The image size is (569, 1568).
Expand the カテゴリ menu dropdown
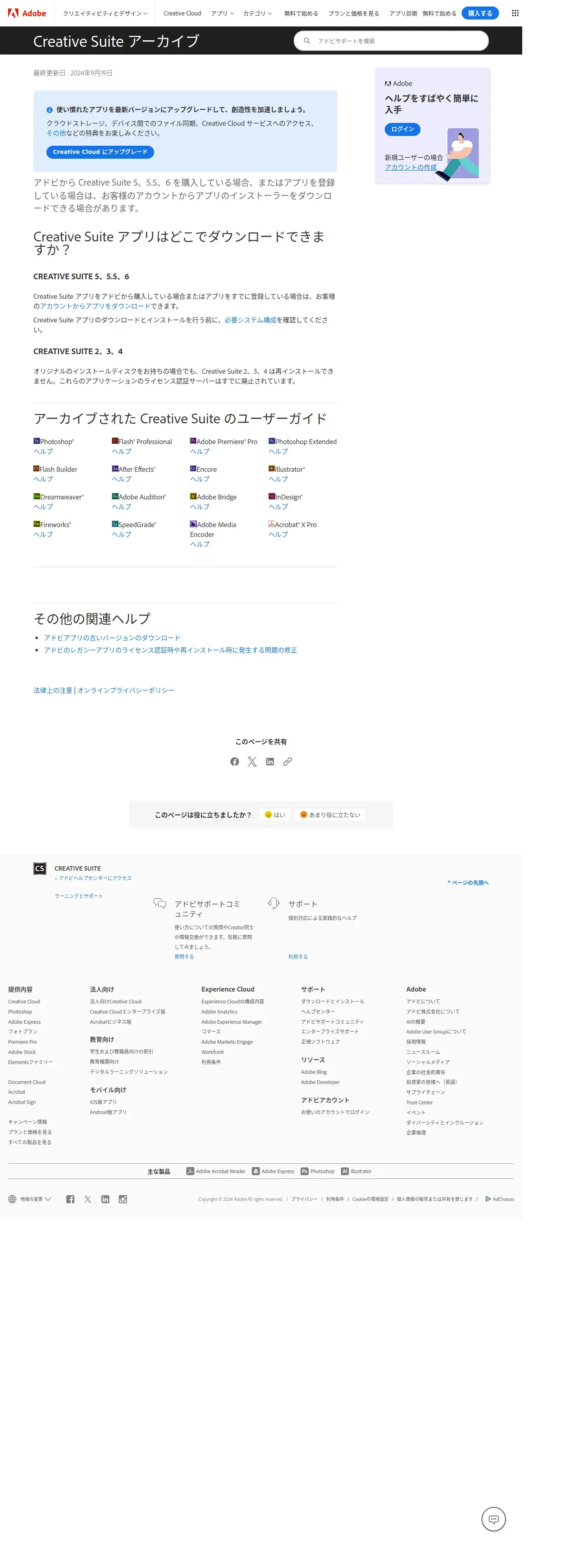257,13
